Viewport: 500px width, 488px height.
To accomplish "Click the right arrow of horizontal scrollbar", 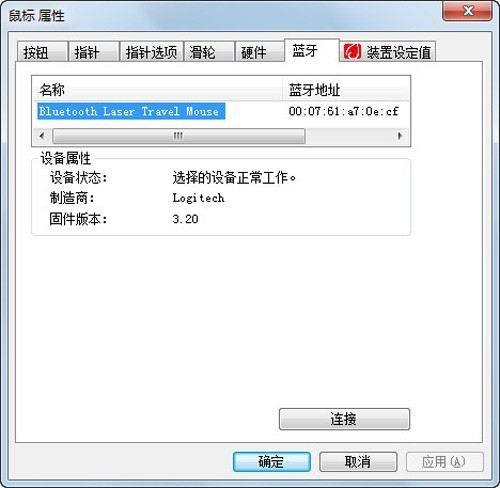I will point(400,136).
